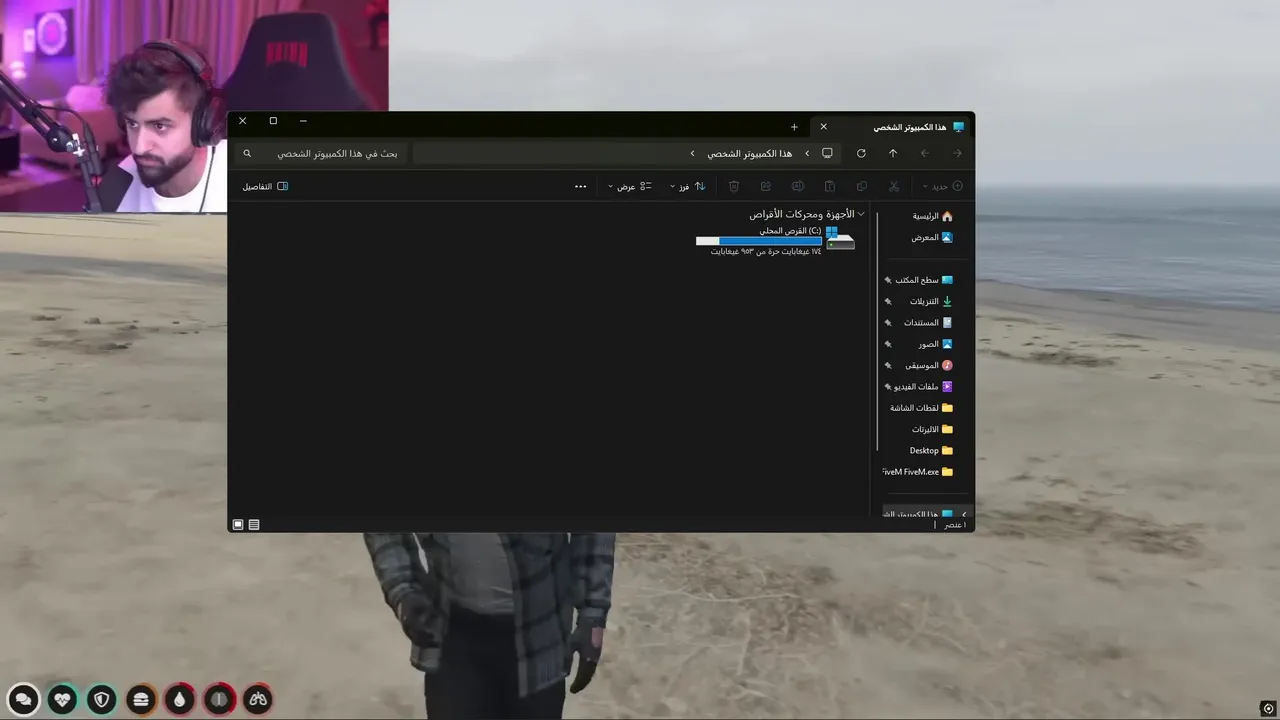This screenshot has width=1280, height=720.
Task: Open المستندات (Documents) folder
Action: click(926, 323)
